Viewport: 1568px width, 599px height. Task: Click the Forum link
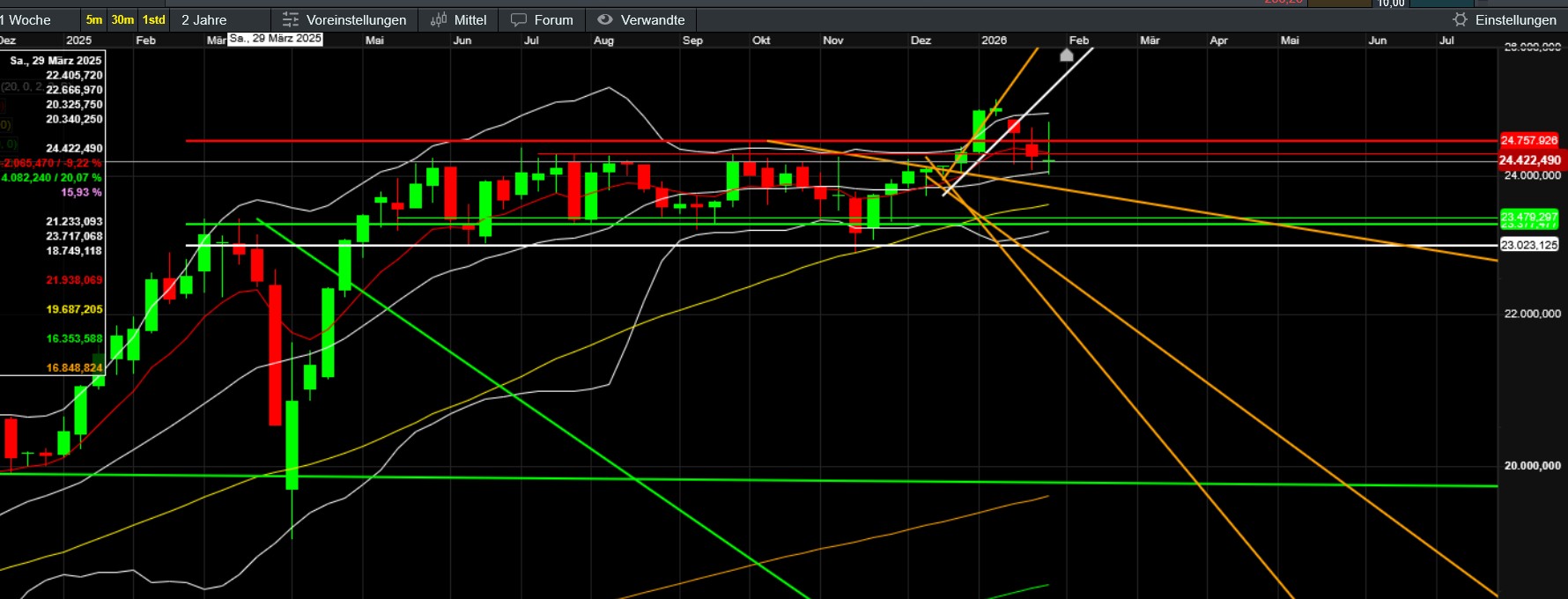coord(553,19)
